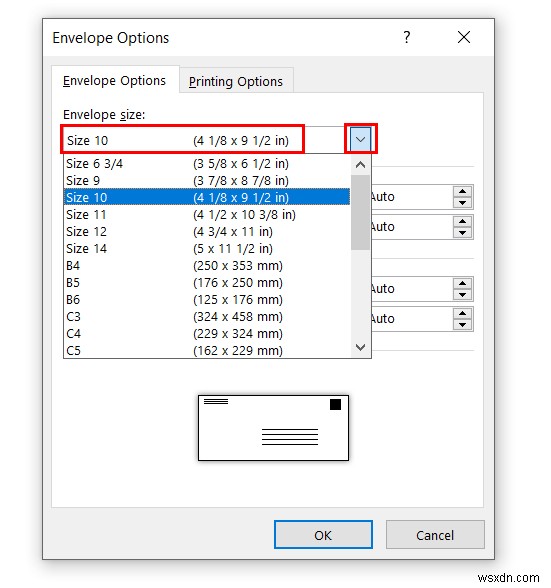This screenshot has height=588, width=551.
Task: Pick Size 12 (4 3/4 x 11 in)
Action: pyautogui.click(x=207, y=231)
